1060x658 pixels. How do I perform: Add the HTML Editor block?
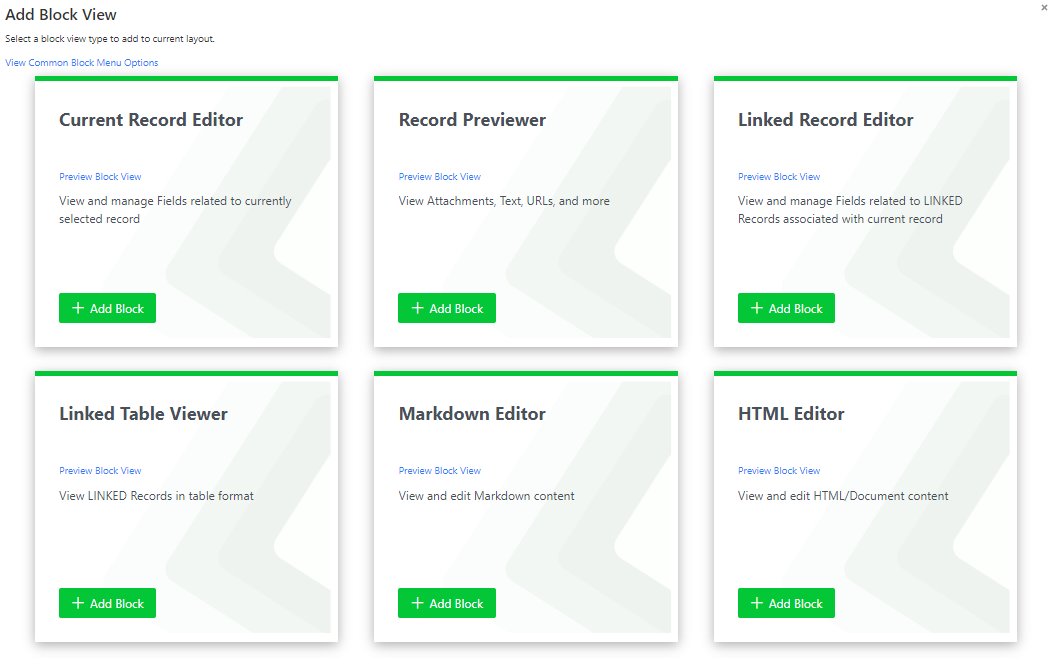tap(786, 603)
